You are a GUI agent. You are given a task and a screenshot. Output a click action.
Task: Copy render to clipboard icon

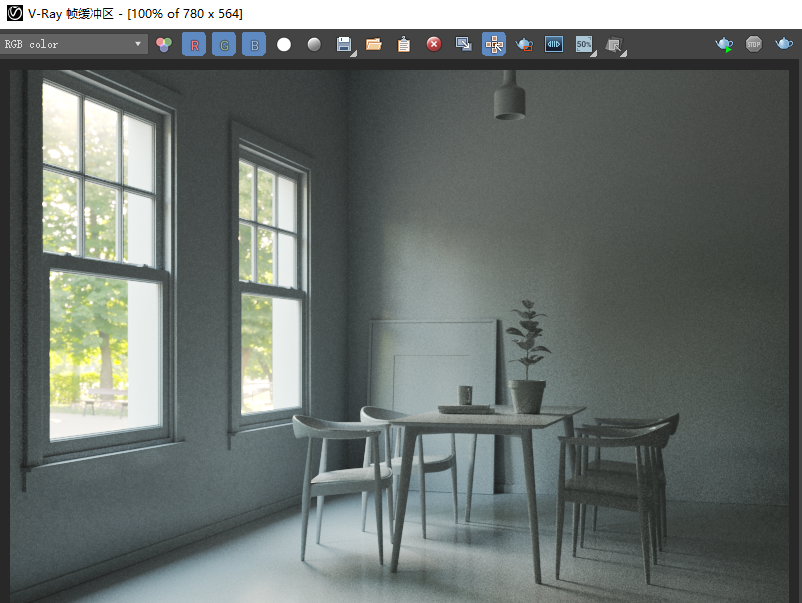click(404, 44)
